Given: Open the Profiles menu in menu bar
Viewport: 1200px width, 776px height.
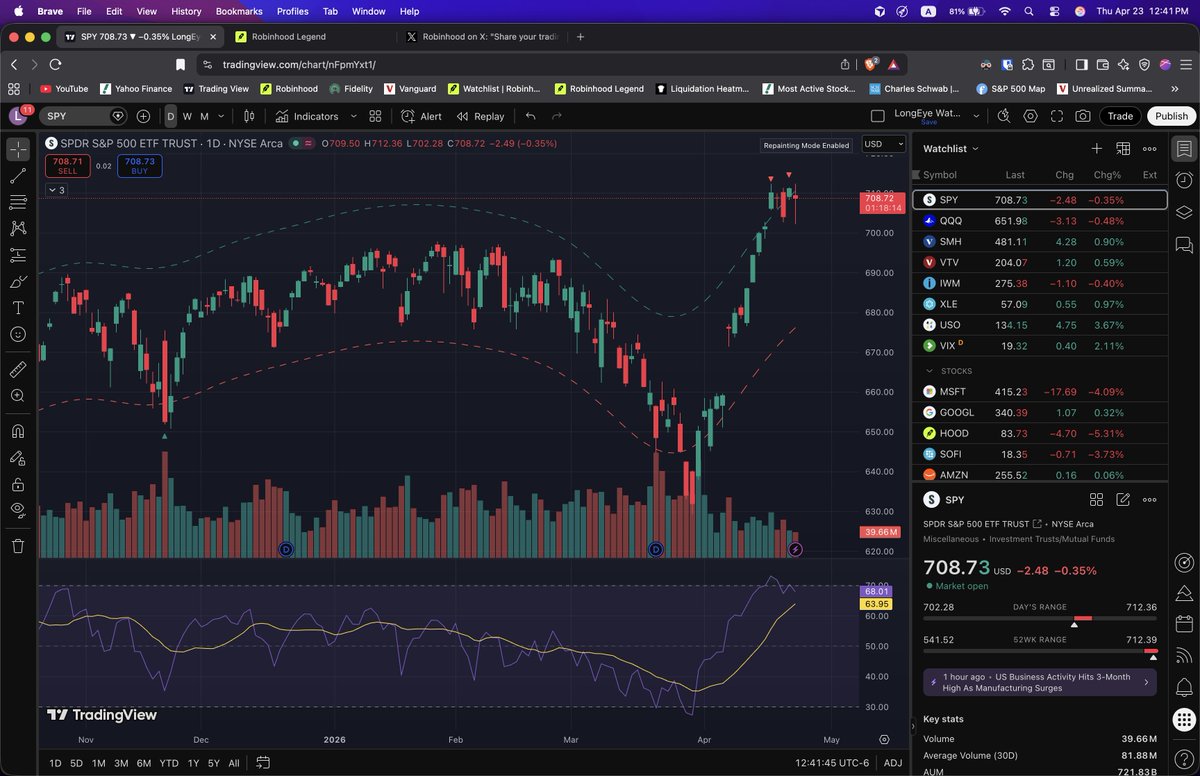Looking at the screenshot, I should pos(292,11).
